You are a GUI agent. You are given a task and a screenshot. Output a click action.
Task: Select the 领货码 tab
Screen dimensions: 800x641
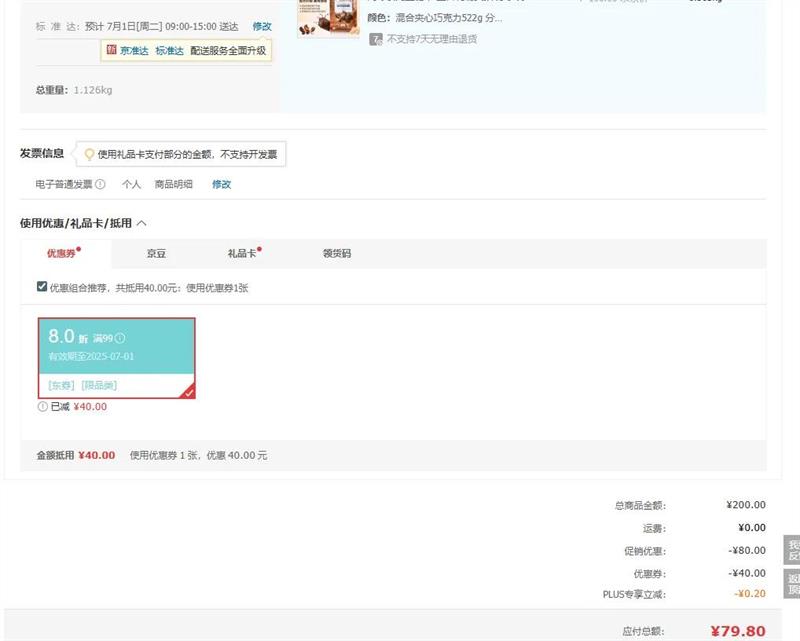[x=336, y=254]
